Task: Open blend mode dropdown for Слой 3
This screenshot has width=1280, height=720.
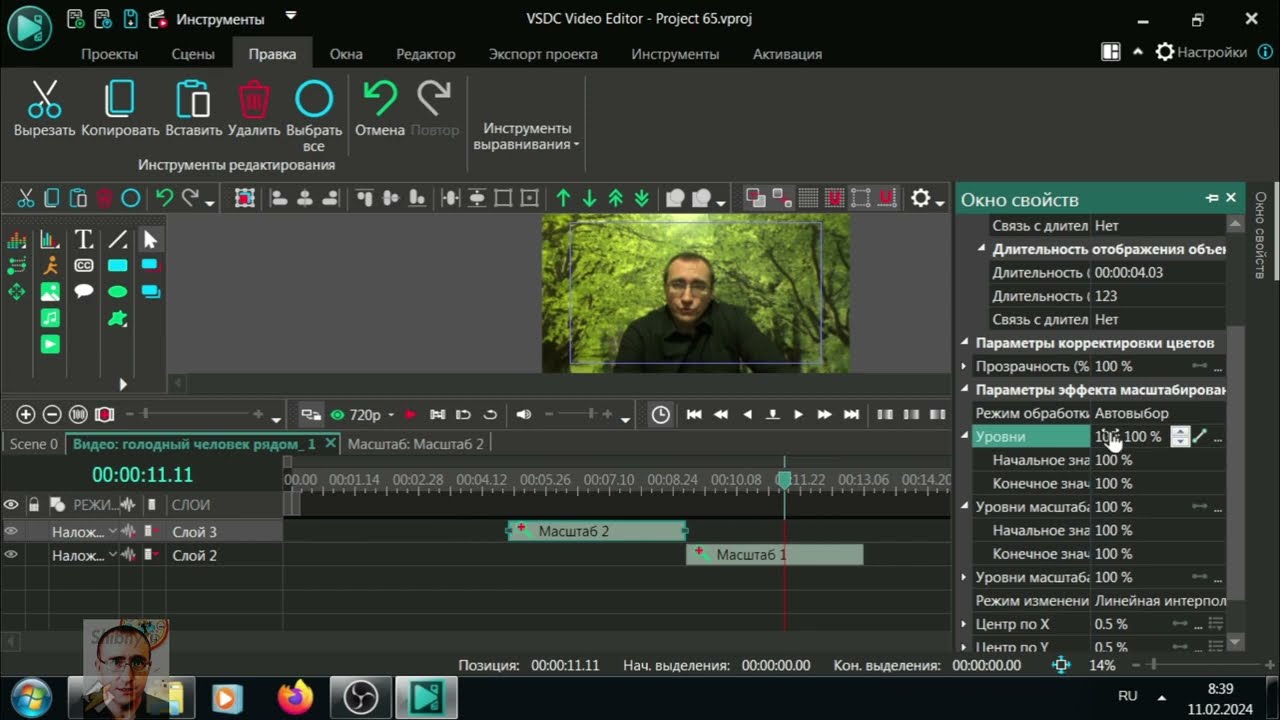Action: tap(113, 531)
